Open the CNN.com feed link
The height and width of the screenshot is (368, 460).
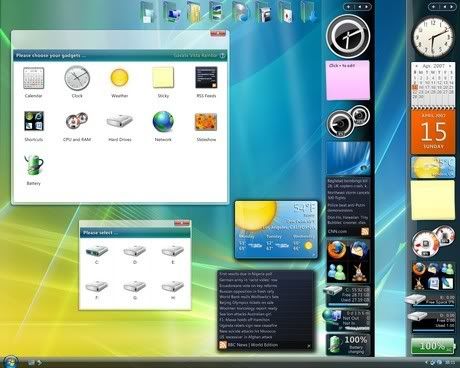pos(337,231)
